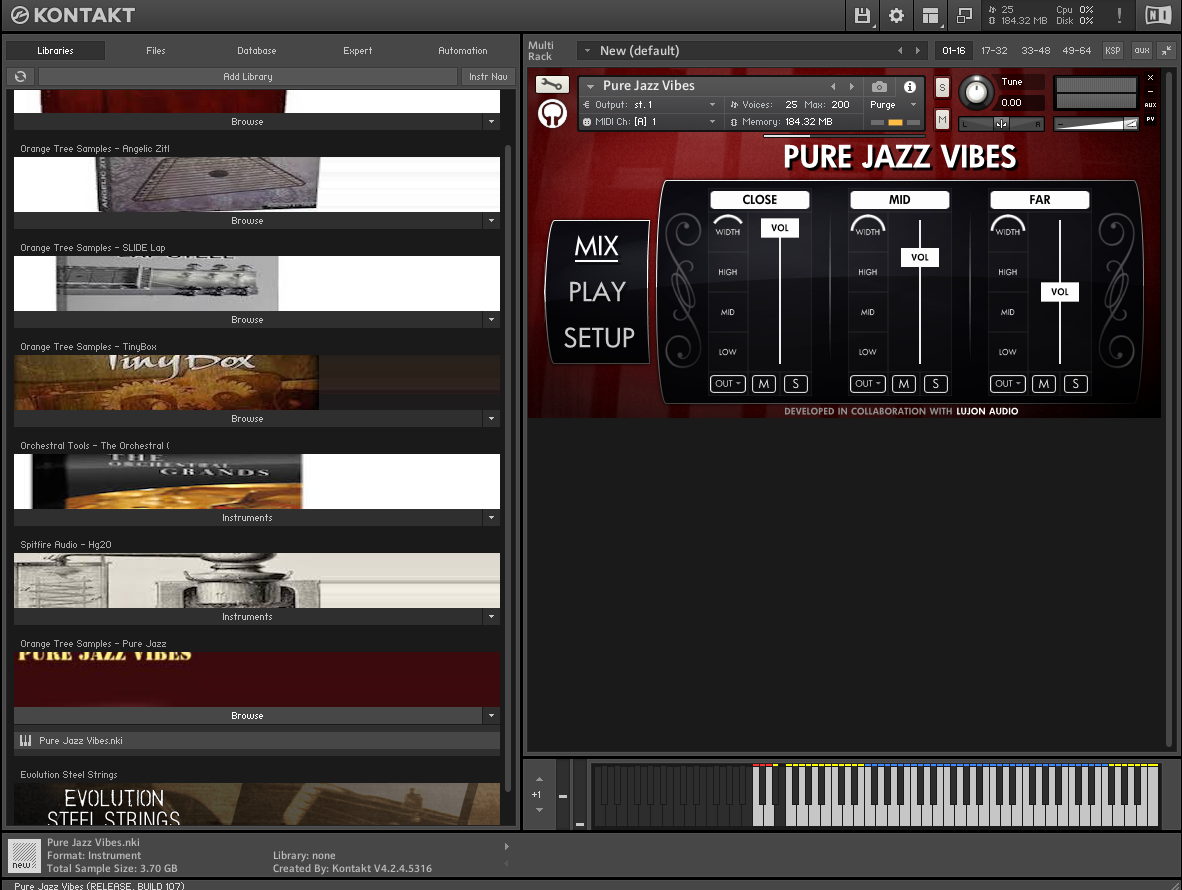Viewport: 1182px width, 890px height.
Task: Load previous instrument with left arrow
Action: coord(833,87)
